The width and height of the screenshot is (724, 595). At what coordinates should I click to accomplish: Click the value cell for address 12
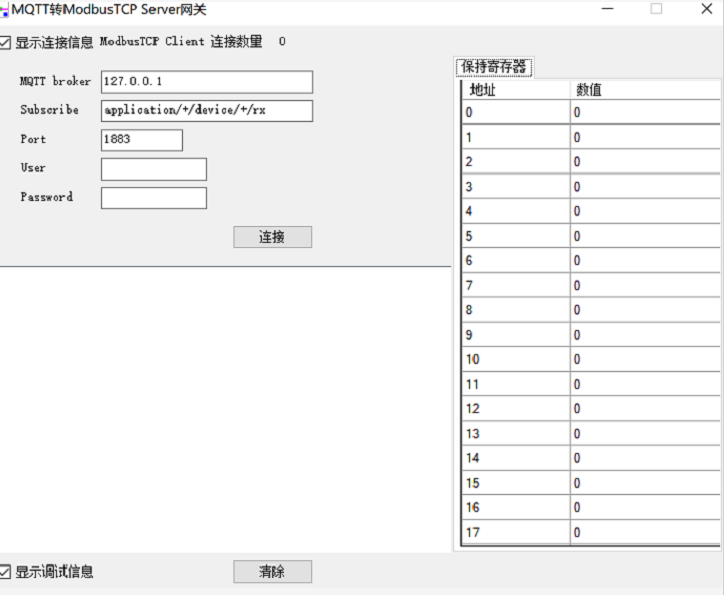coord(645,409)
